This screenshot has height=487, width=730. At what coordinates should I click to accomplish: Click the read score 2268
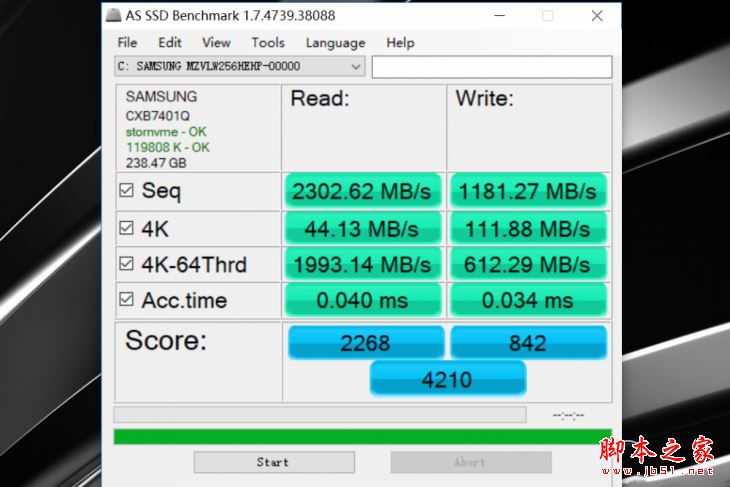click(366, 343)
